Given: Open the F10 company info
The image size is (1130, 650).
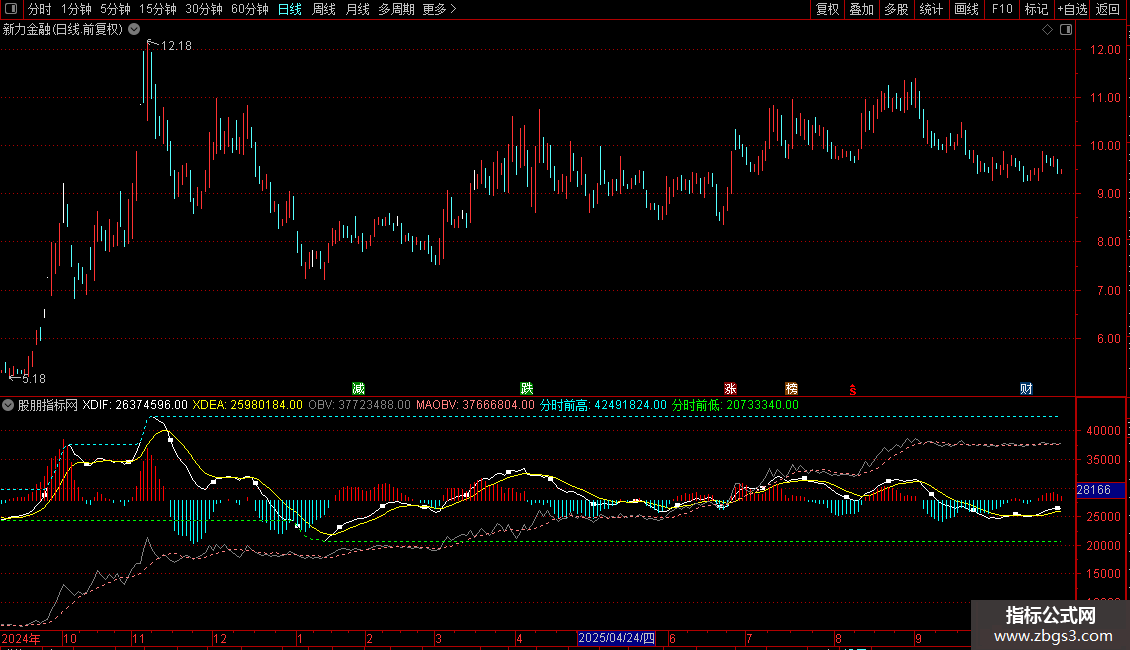Looking at the screenshot, I should (1002, 9).
